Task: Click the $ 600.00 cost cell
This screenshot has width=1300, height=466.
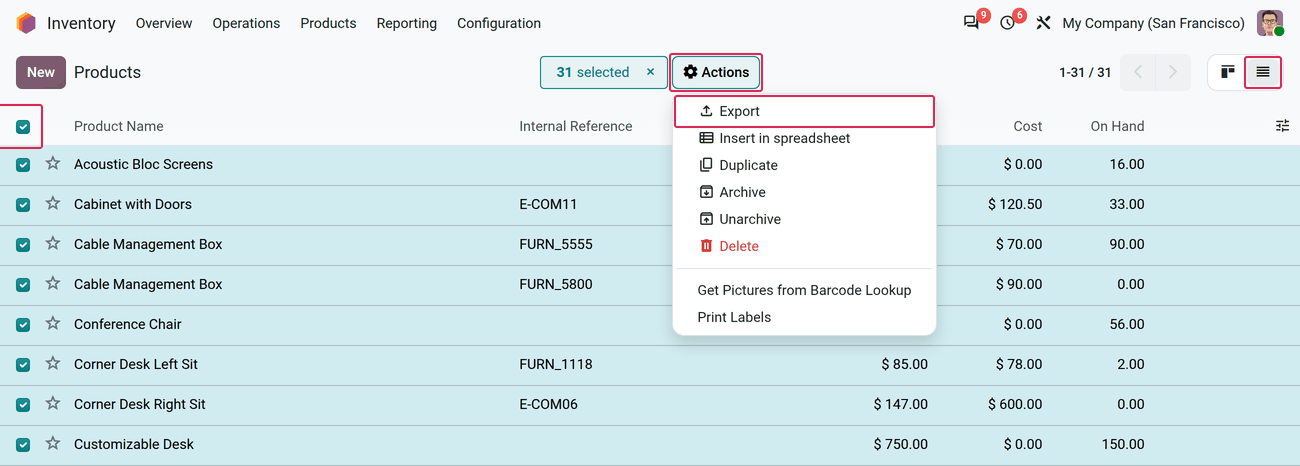Action: (x=1015, y=404)
